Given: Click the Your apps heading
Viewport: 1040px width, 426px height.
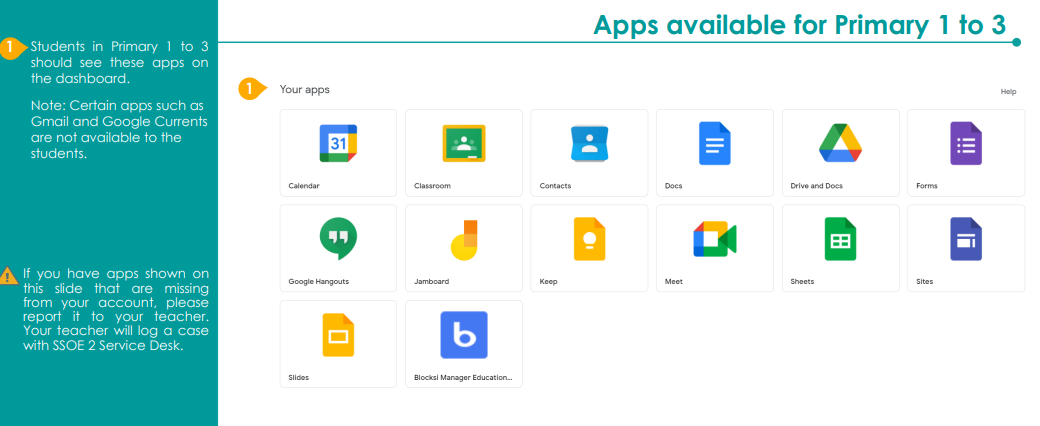Looking at the screenshot, I should [x=304, y=90].
